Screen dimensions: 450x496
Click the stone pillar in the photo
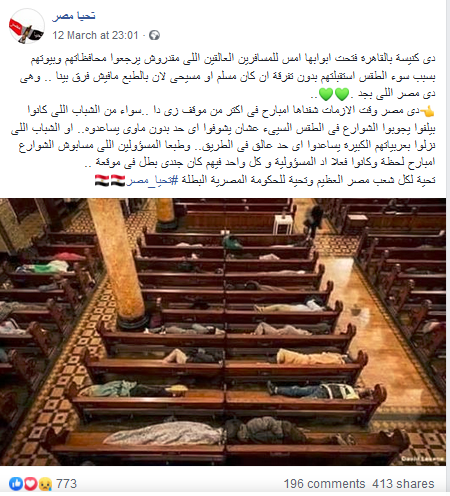pos(122,263)
